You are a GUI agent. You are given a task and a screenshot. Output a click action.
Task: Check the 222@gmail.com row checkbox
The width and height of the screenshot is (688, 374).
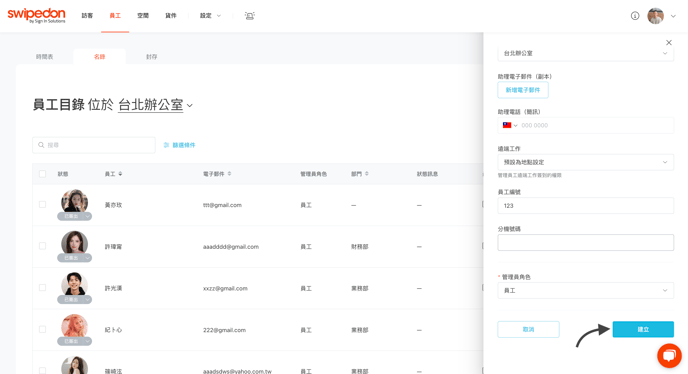click(43, 330)
